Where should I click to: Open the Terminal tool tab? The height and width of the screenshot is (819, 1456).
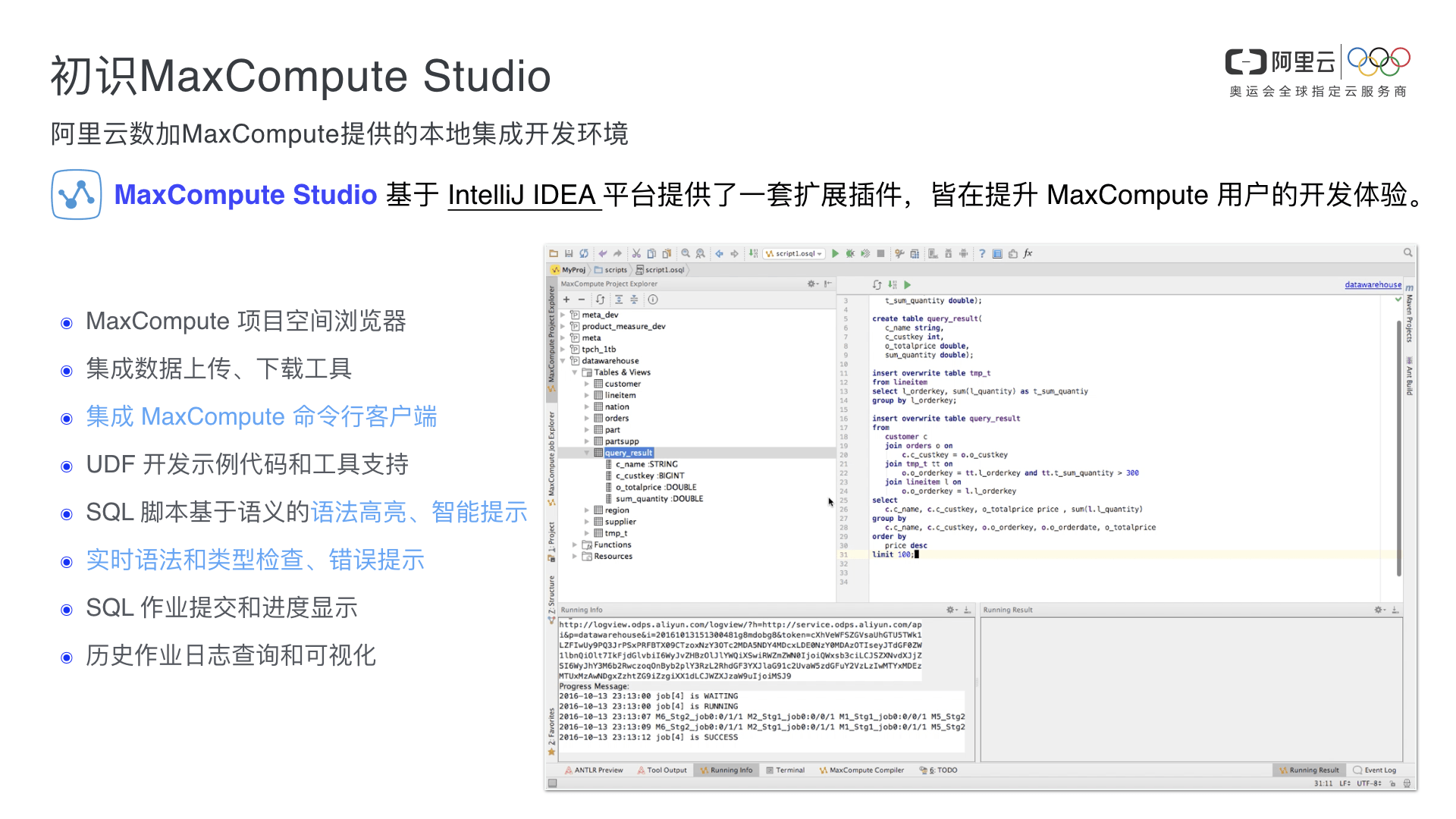[x=785, y=770]
